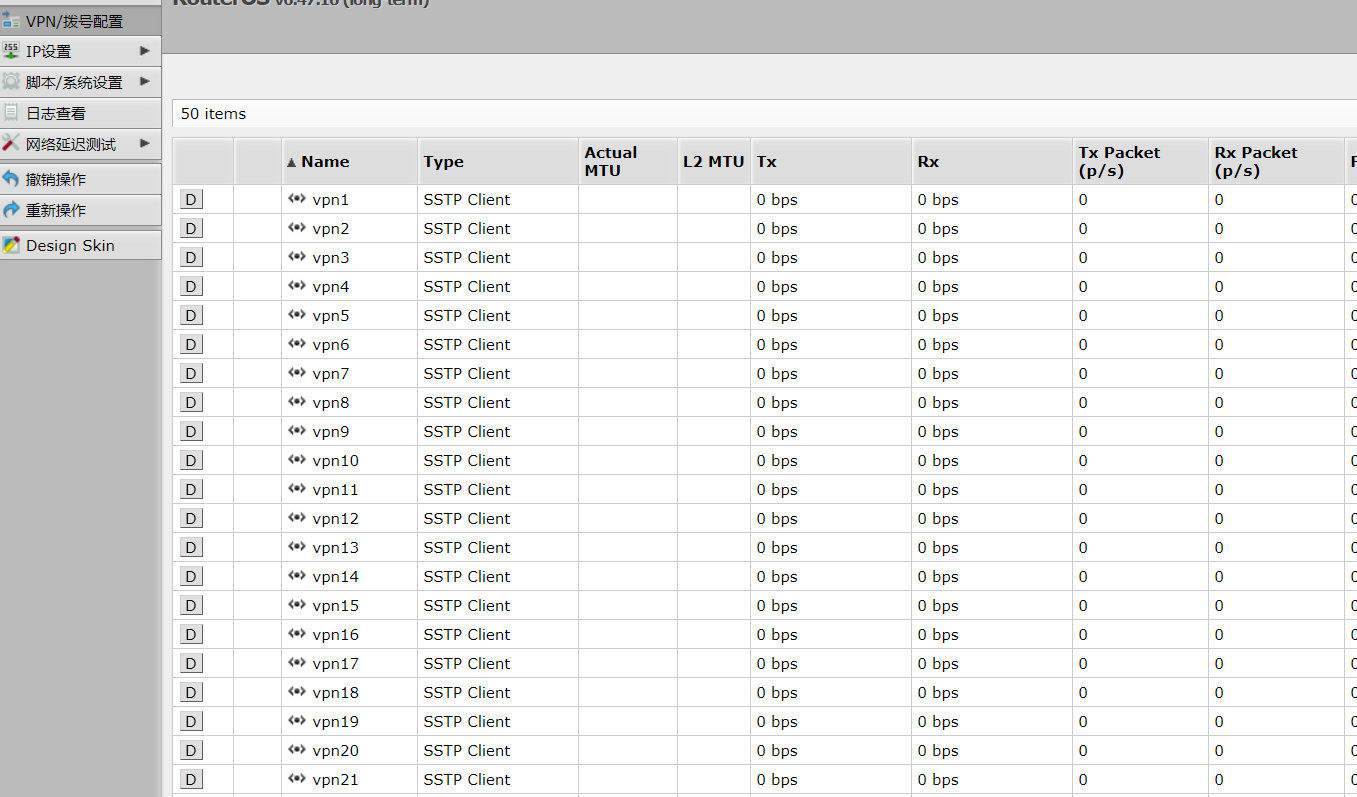Click 撤销操作 undo
The height and width of the screenshot is (797, 1357).
tap(80, 179)
